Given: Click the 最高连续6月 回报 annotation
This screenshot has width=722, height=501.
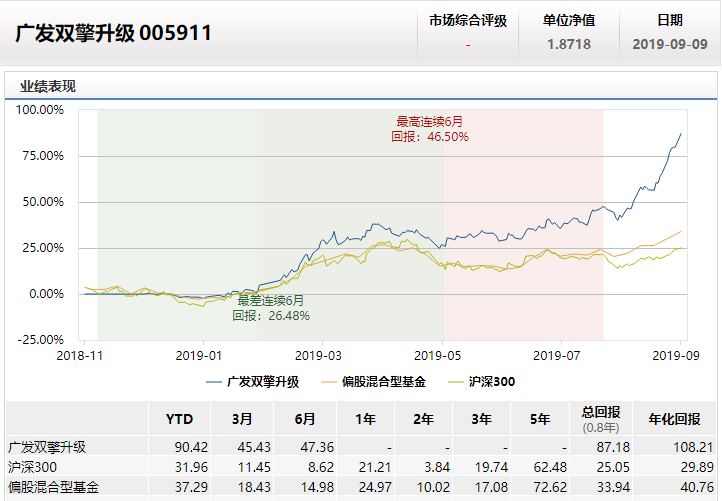Looking at the screenshot, I should pos(430,129).
